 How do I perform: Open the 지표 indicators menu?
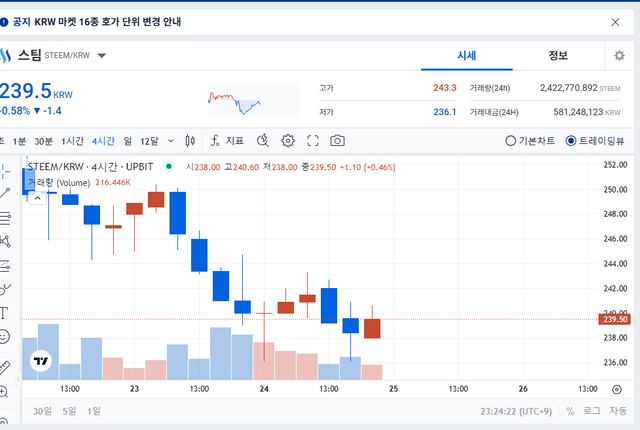click(227, 141)
